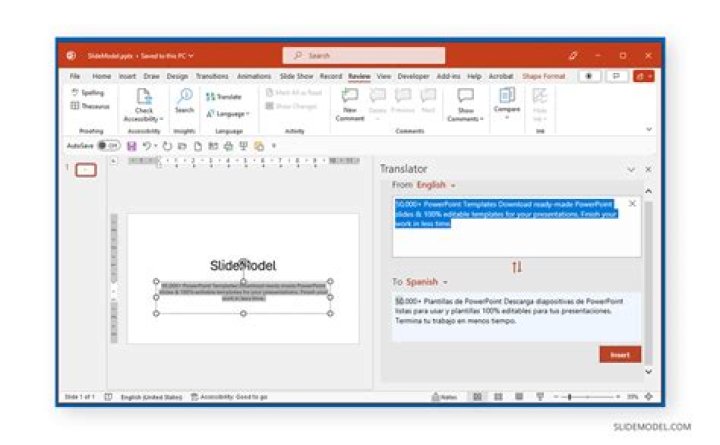
Task: Open the Check Accessibility tool
Action: coord(144,105)
